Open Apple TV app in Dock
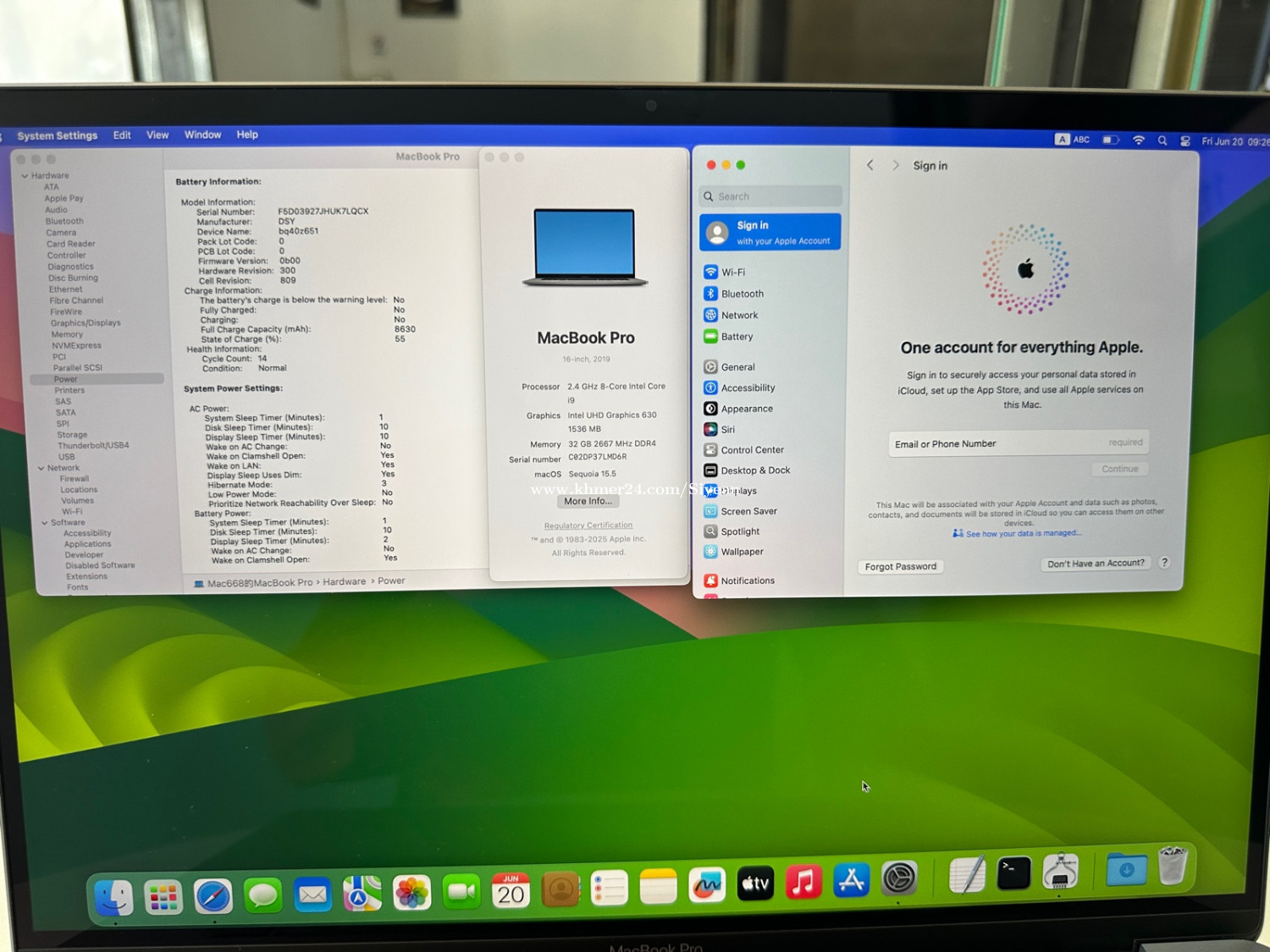Image resolution: width=1270 pixels, height=952 pixels. (755, 884)
